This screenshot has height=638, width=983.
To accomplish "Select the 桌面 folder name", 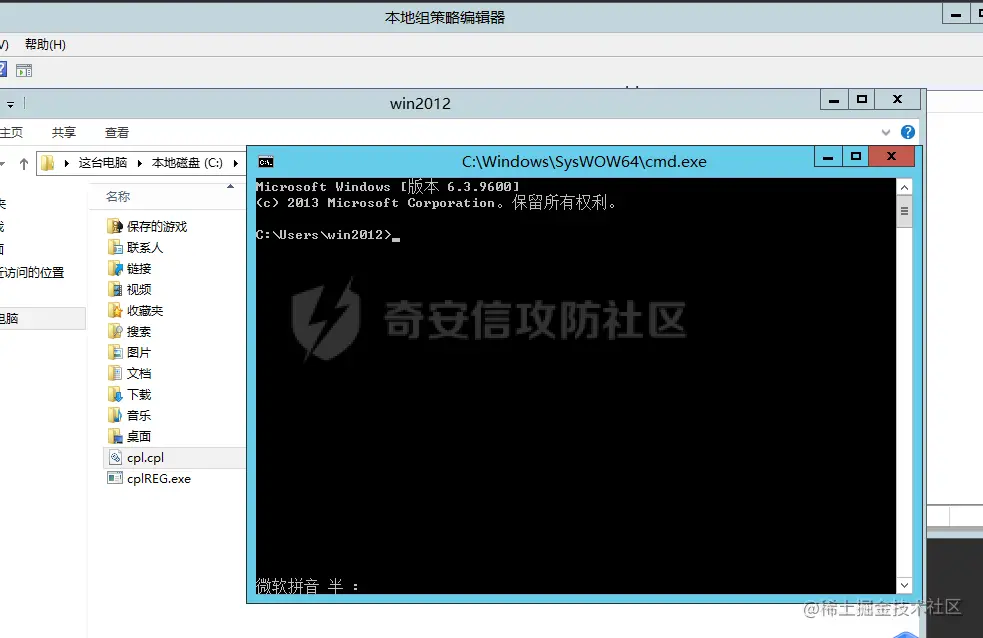I will click(139, 437).
